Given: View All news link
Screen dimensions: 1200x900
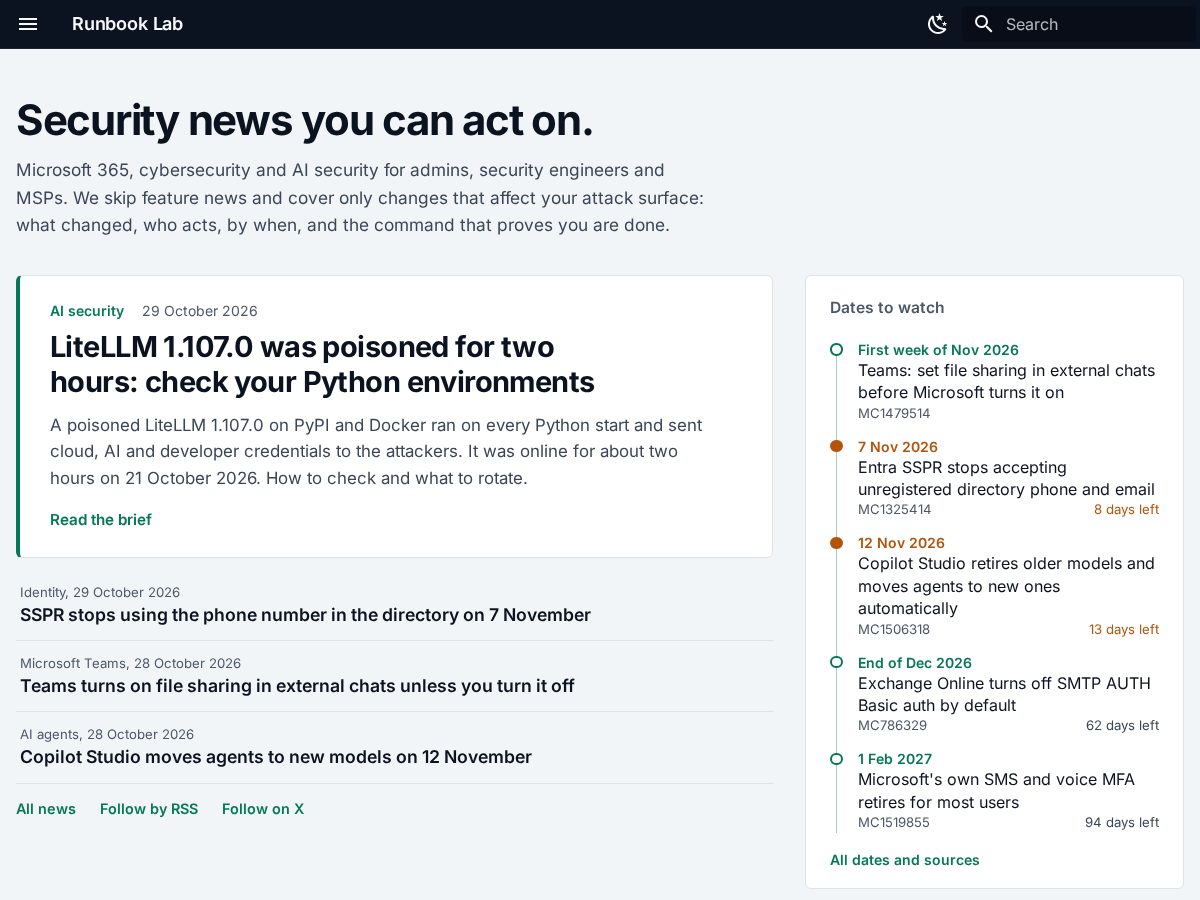Looking at the screenshot, I should pyautogui.click(x=46, y=809).
